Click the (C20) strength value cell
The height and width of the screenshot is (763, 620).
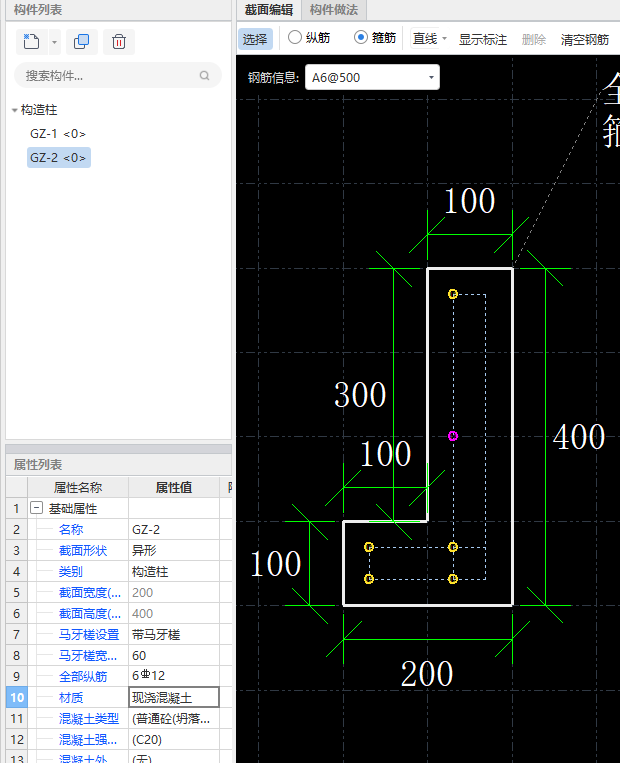tap(174, 740)
